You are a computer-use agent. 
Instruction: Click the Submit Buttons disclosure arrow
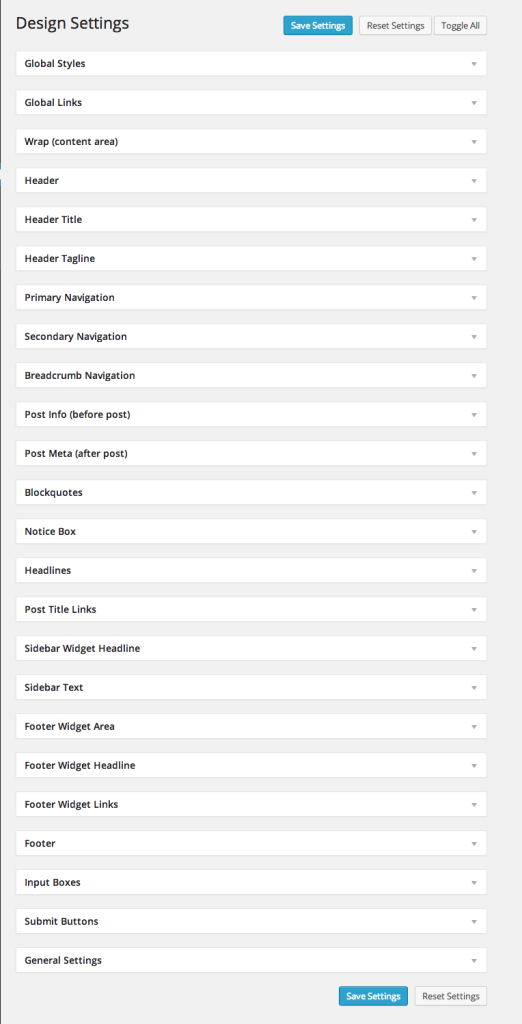[474, 922]
